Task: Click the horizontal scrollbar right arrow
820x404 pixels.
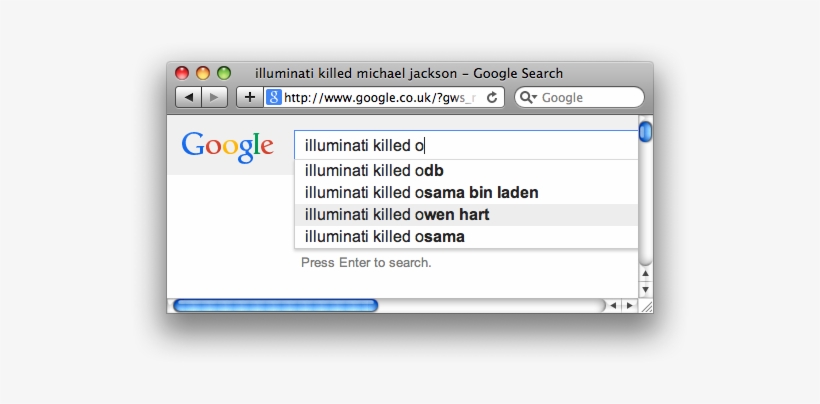Action: pyautogui.click(x=629, y=305)
